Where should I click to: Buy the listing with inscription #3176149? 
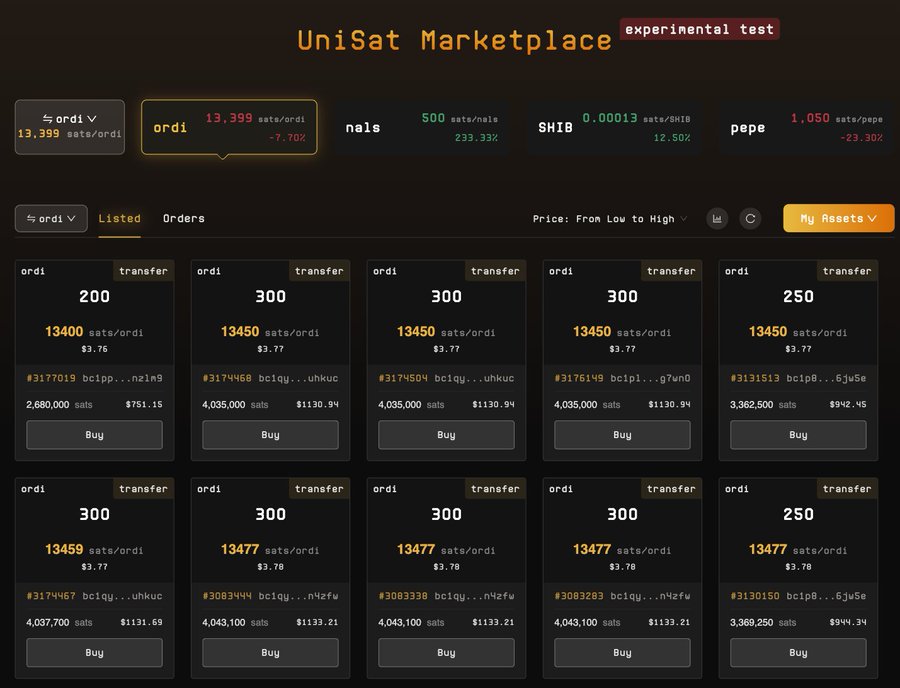click(622, 435)
